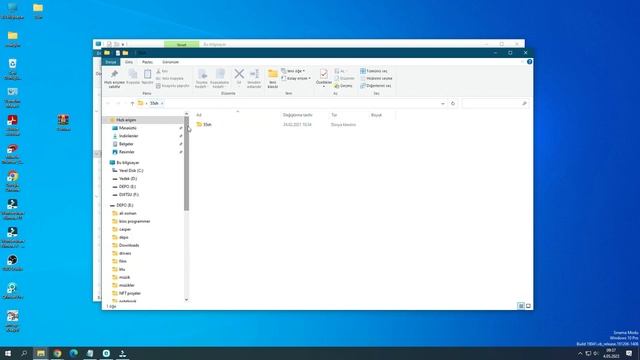This screenshot has height=360, width=640.
Task: Collapse the ribbon using the chevron near help
Action: tap(522, 62)
